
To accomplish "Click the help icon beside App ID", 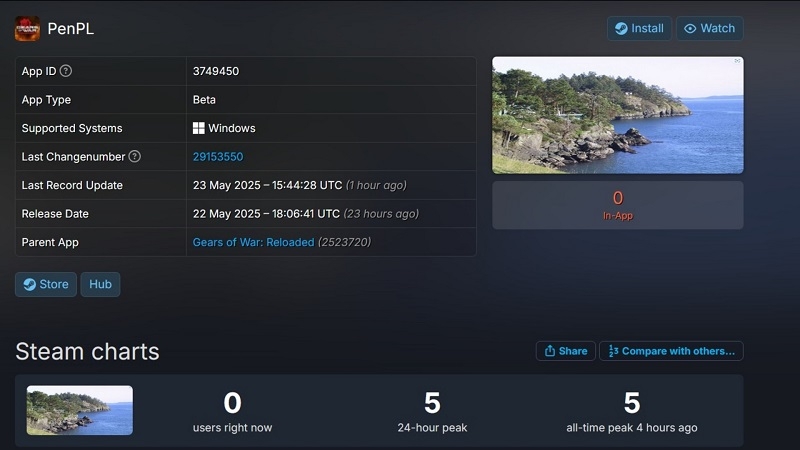I will [x=66, y=71].
